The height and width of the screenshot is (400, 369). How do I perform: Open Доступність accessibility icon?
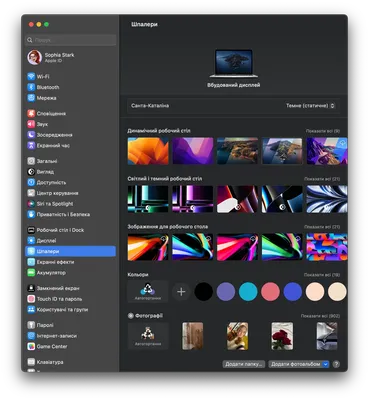[x=31, y=182]
